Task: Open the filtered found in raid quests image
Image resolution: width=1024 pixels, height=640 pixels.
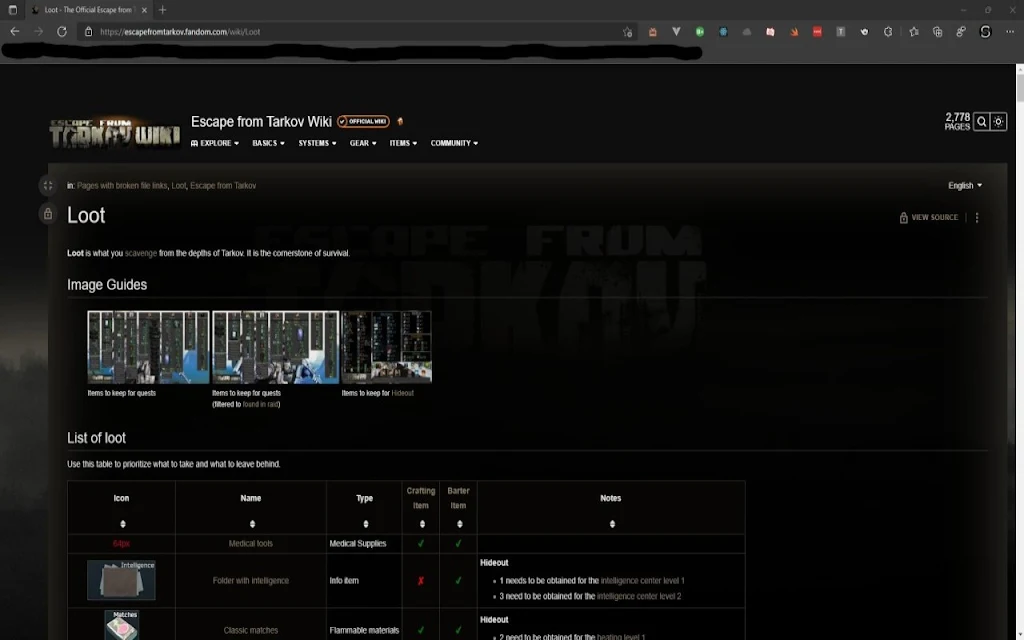Action: 276,347
